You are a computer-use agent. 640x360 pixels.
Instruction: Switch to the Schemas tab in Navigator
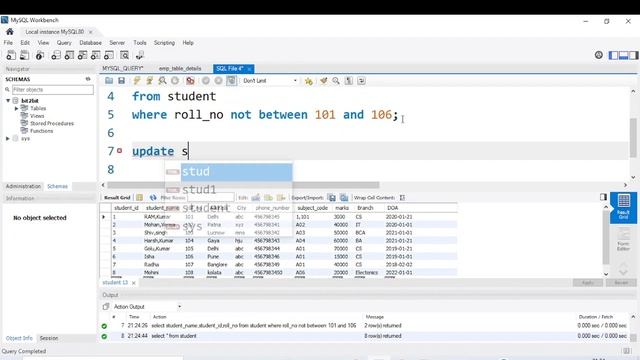tap(58, 186)
